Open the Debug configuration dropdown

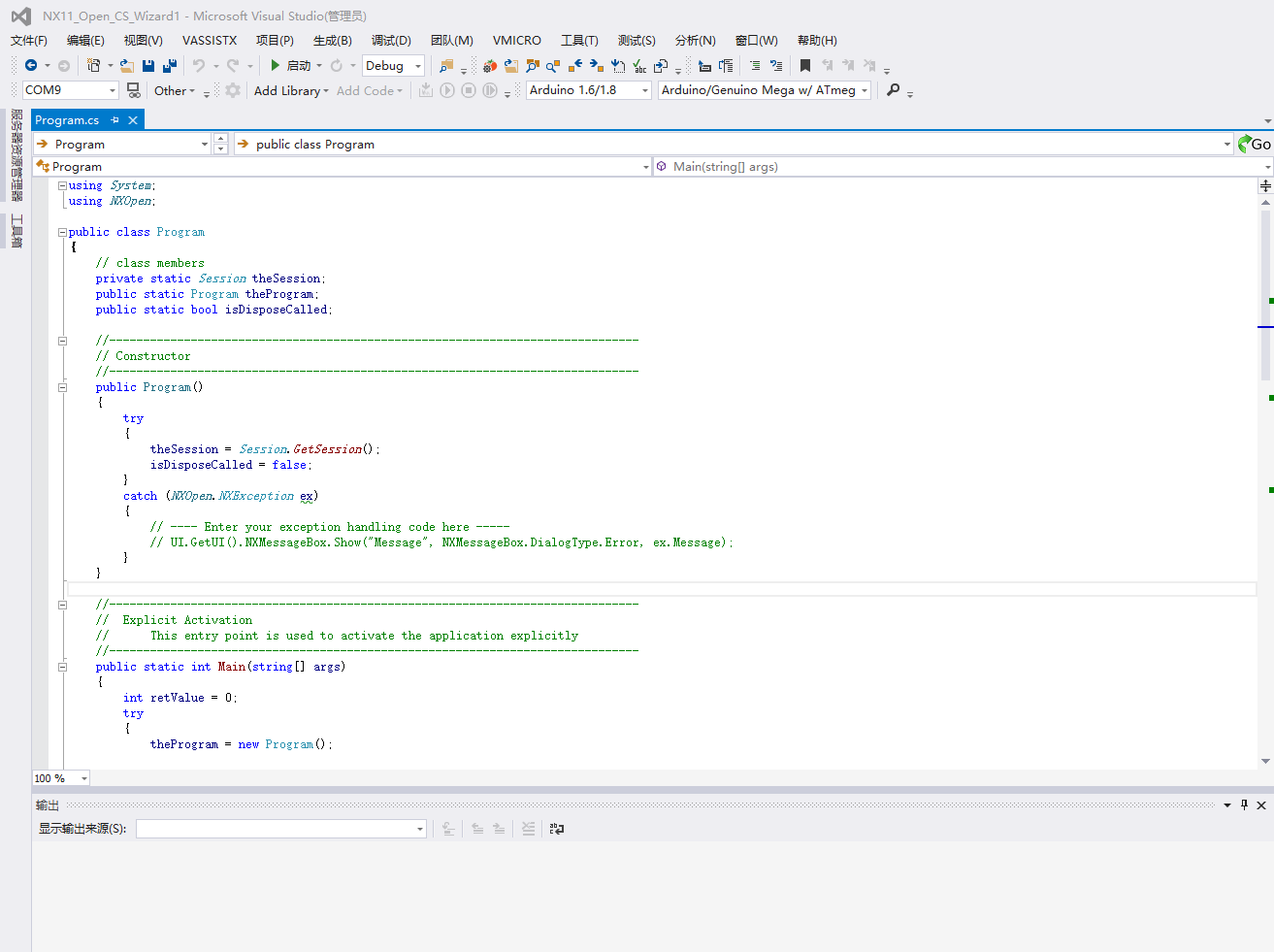[x=417, y=65]
